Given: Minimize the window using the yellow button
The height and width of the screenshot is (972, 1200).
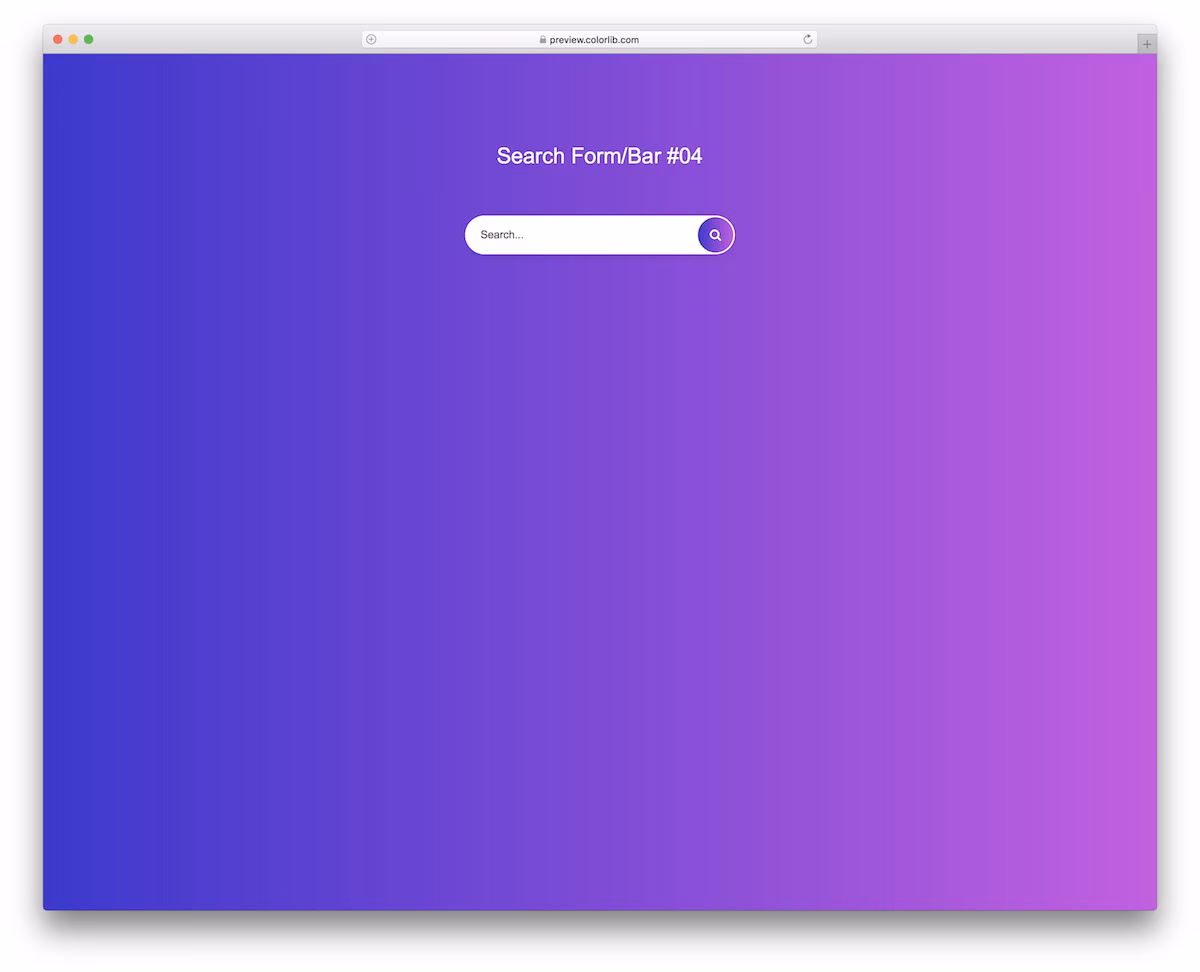Looking at the screenshot, I should 73,39.
